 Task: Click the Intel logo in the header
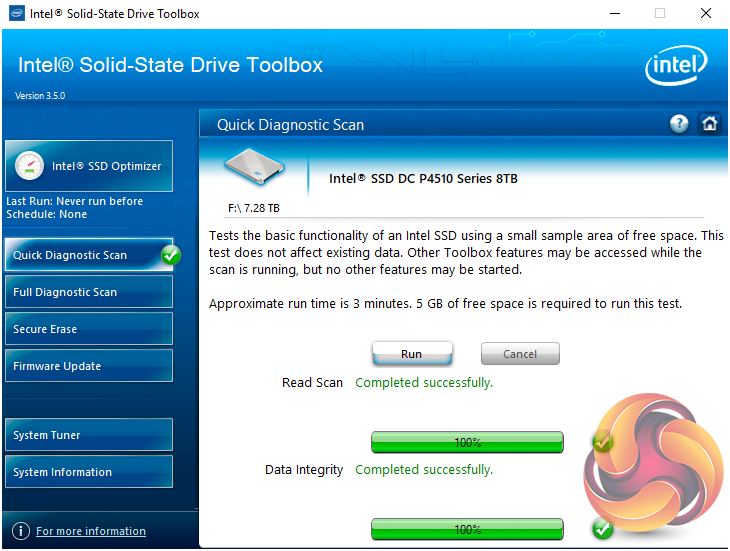coord(676,66)
